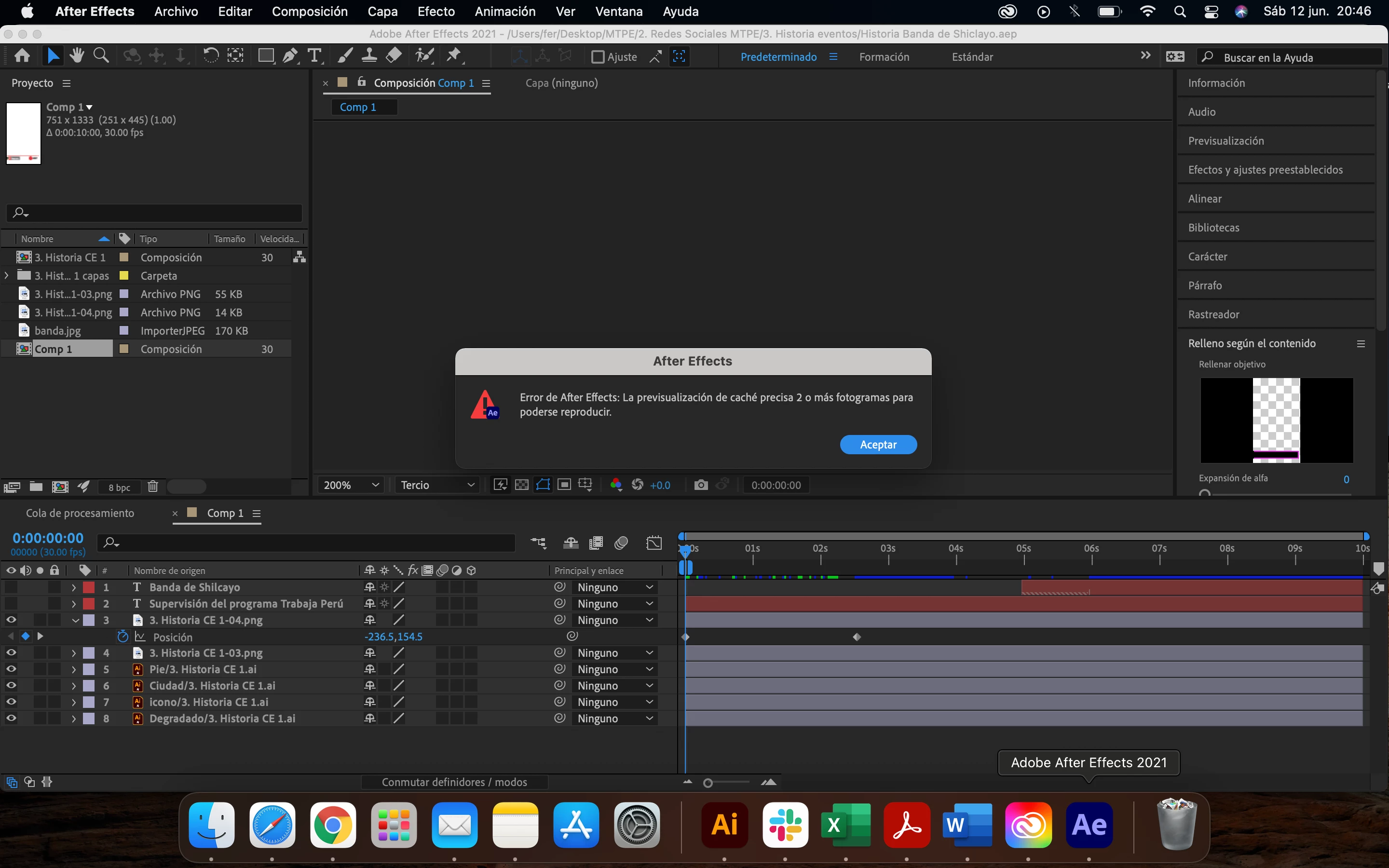Open the 200% magnification dropdown
The height and width of the screenshot is (868, 1389).
[x=351, y=485]
